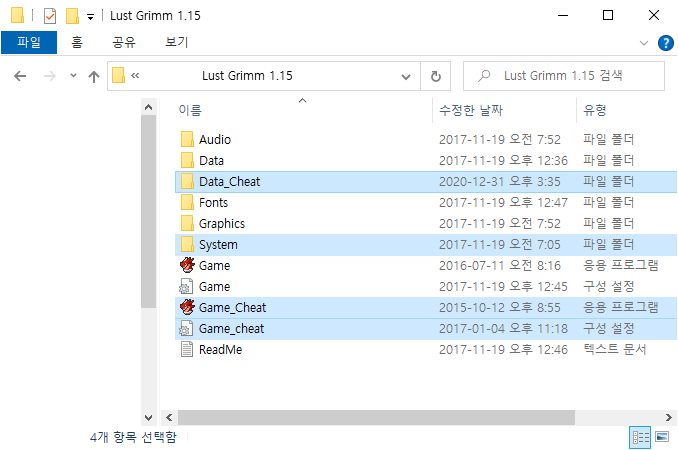Click the Game_Cheat application icon
This screenshot has height=450, width=678.
coord(186,307)
